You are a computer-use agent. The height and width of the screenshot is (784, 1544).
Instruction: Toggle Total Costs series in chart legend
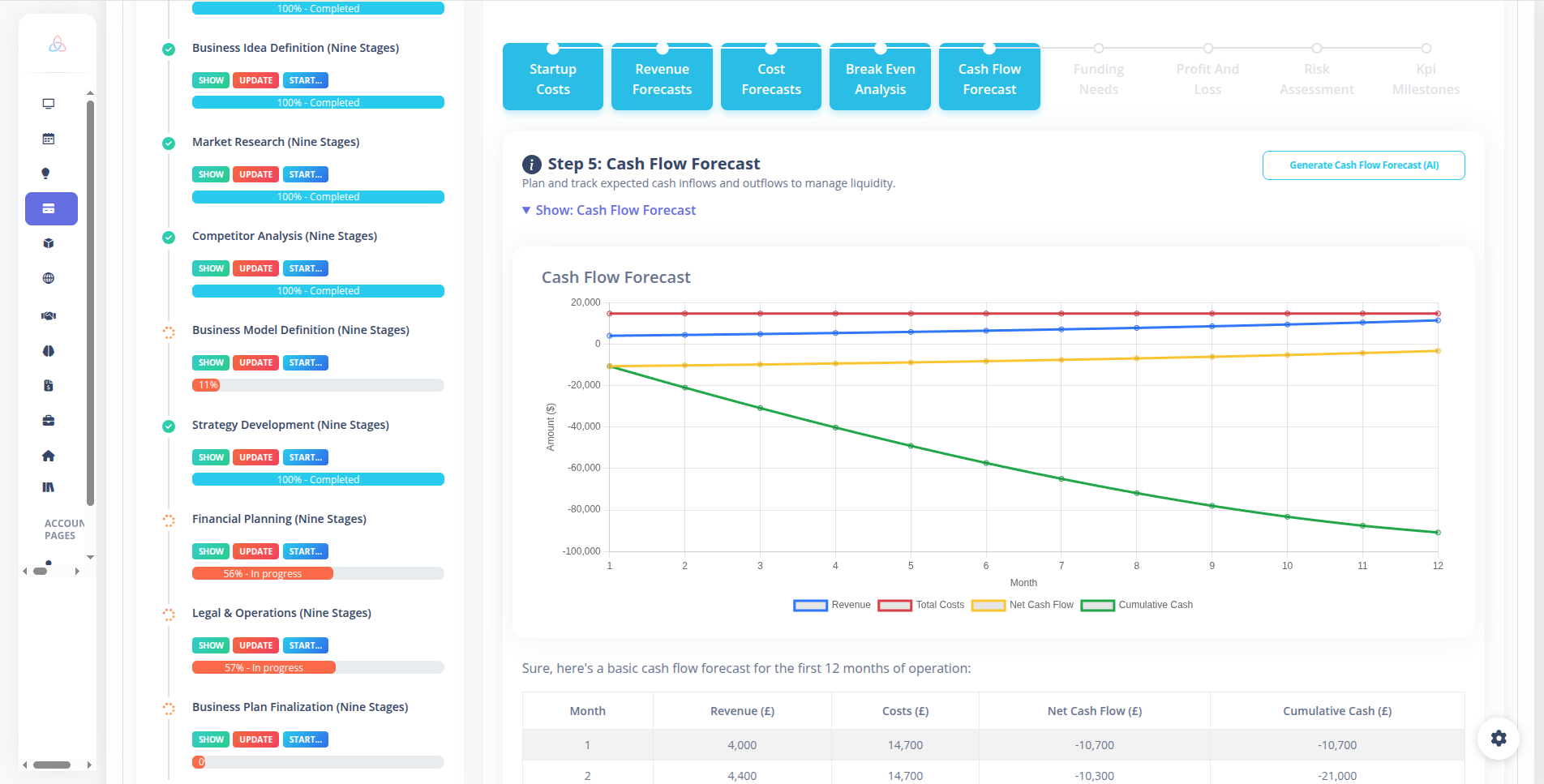(x=920, y=605)
